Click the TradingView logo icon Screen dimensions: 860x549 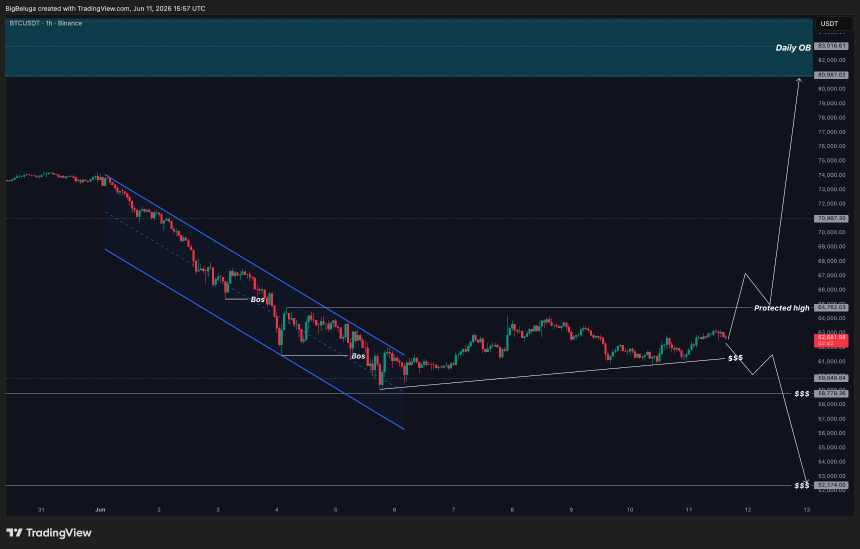(14, 533)
